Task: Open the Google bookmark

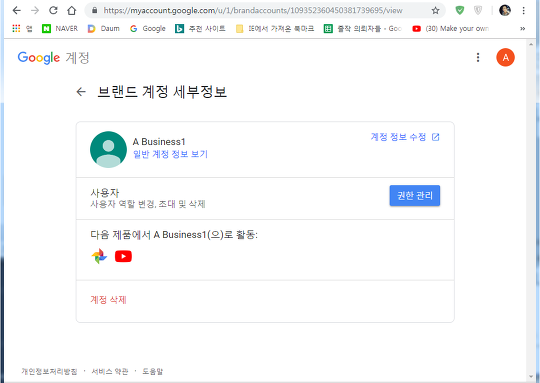Action: point(148,29)
